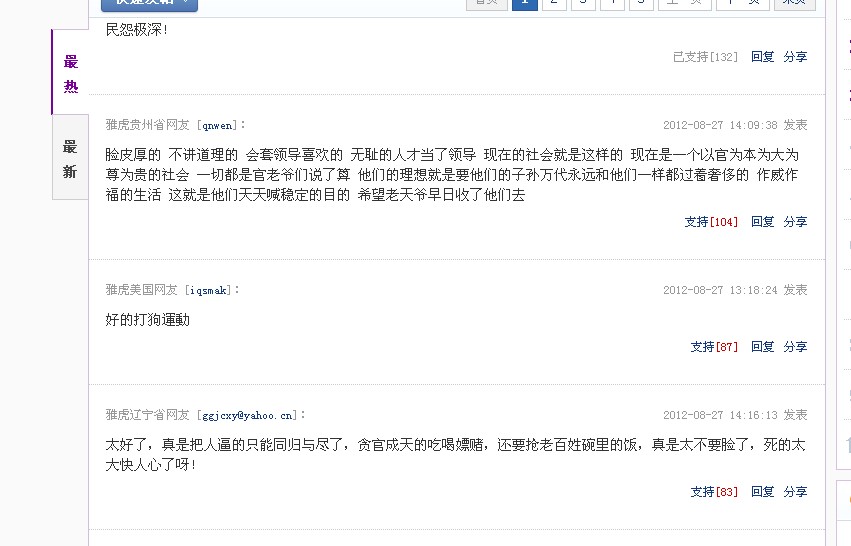
Task: Switch to the 最热 (hottest) comments tab
Action: 71,72
